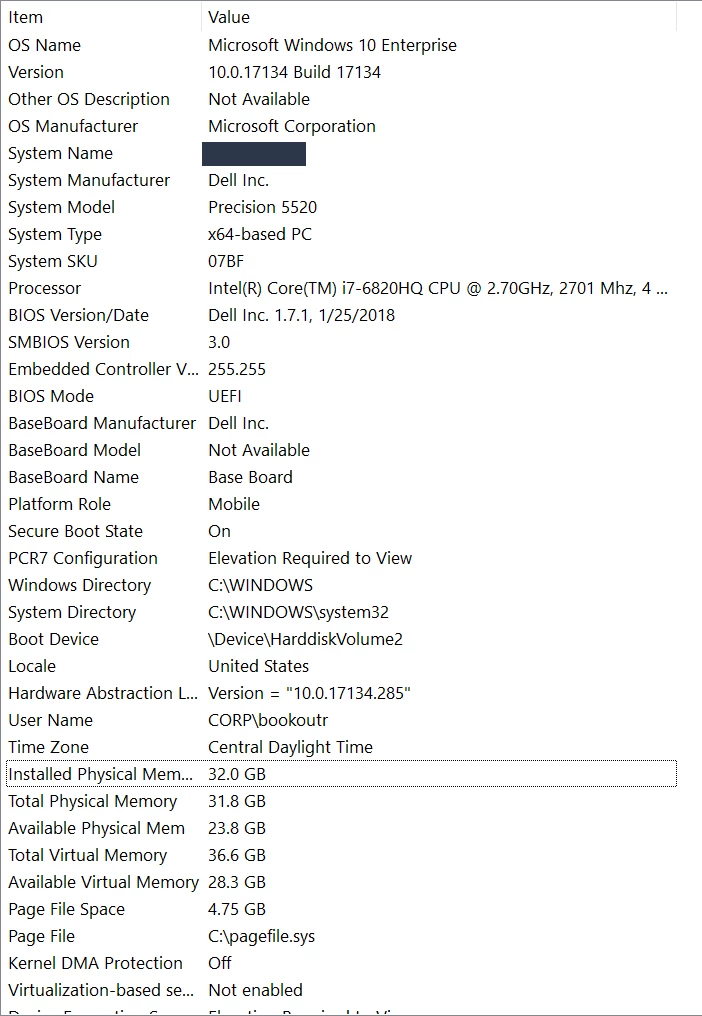
Task: Select BaseBoard Manufacturer row
Action: click(342, 423)
